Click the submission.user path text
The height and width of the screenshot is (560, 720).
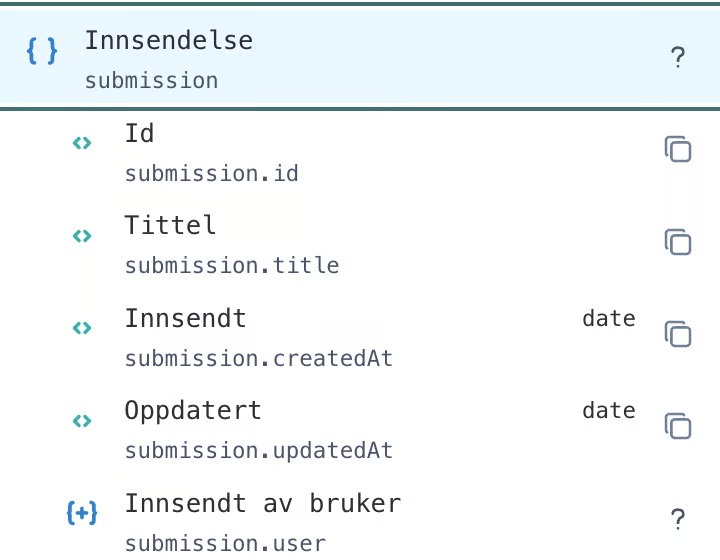225,544
